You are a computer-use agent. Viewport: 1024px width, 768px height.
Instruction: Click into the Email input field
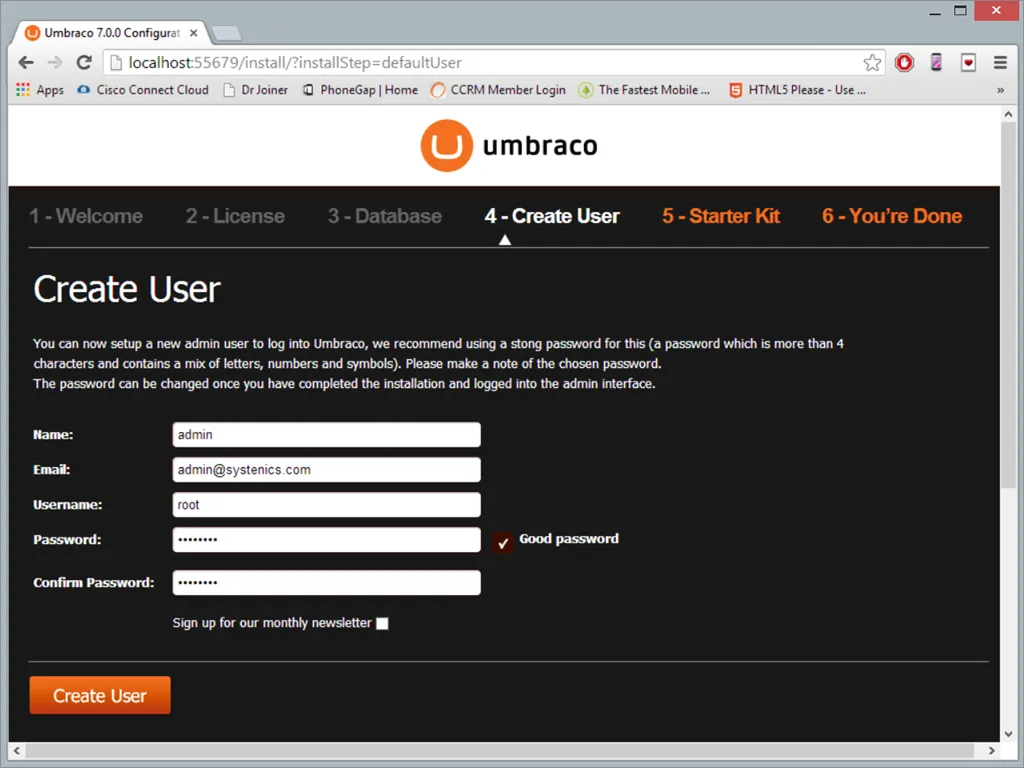click(x=326, y=470)
